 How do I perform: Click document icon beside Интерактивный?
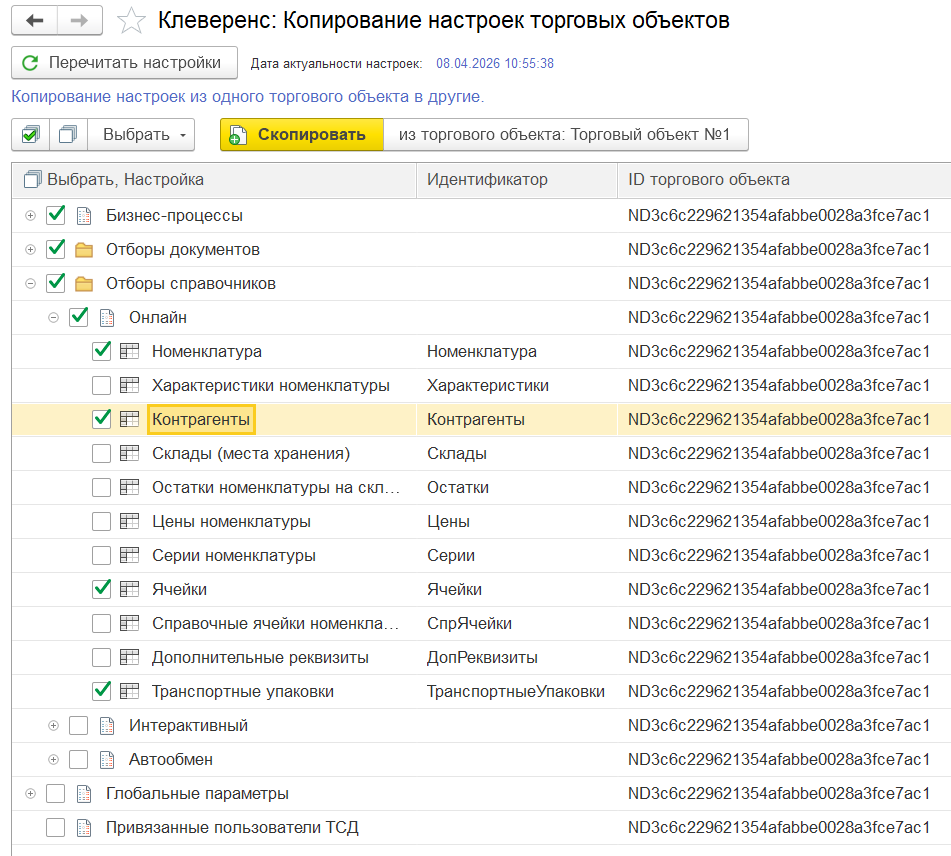click(107, 726)
